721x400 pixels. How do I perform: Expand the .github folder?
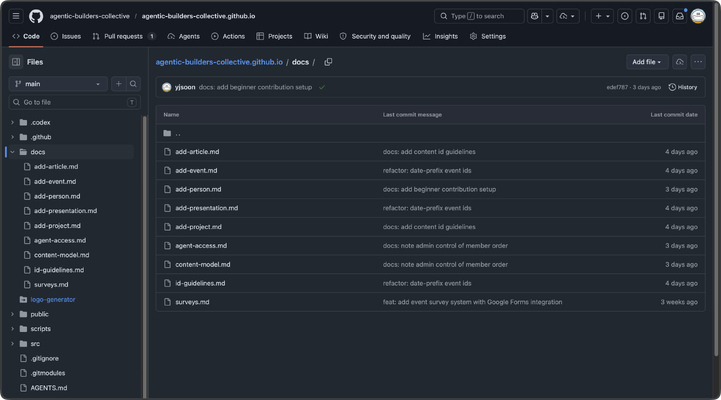tap(12, 137)
